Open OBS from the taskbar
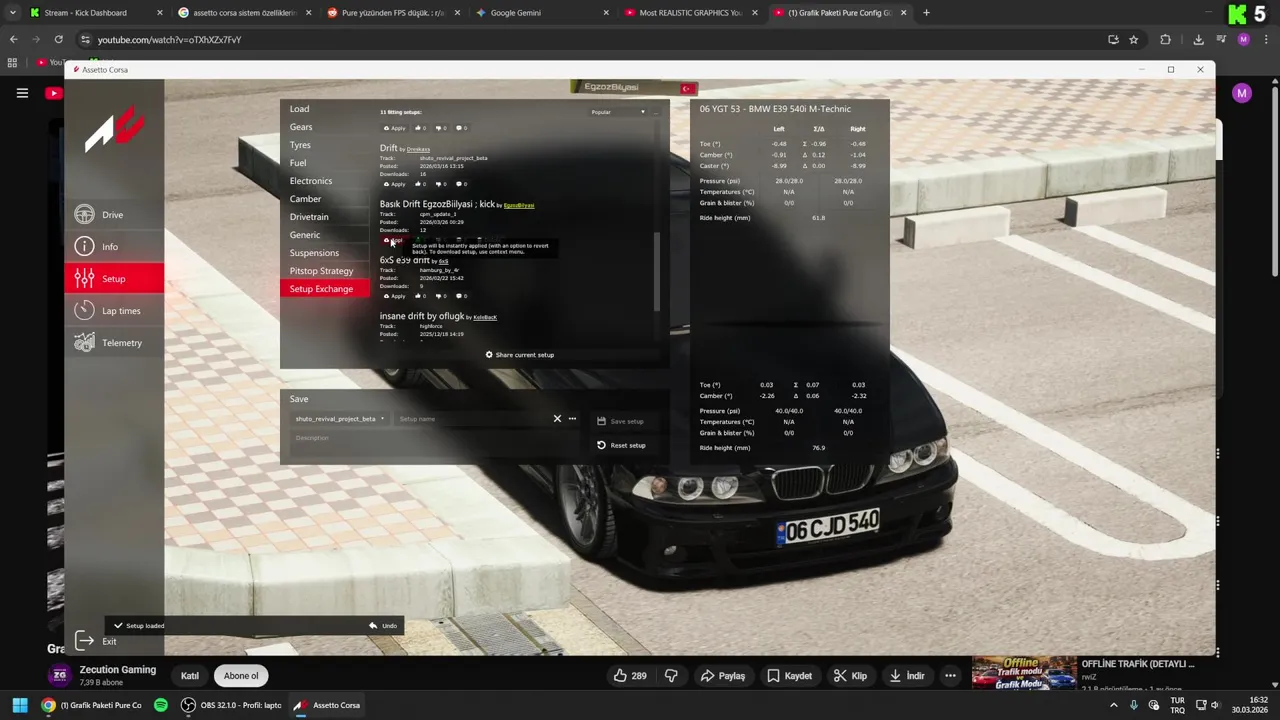 point(231,705)
